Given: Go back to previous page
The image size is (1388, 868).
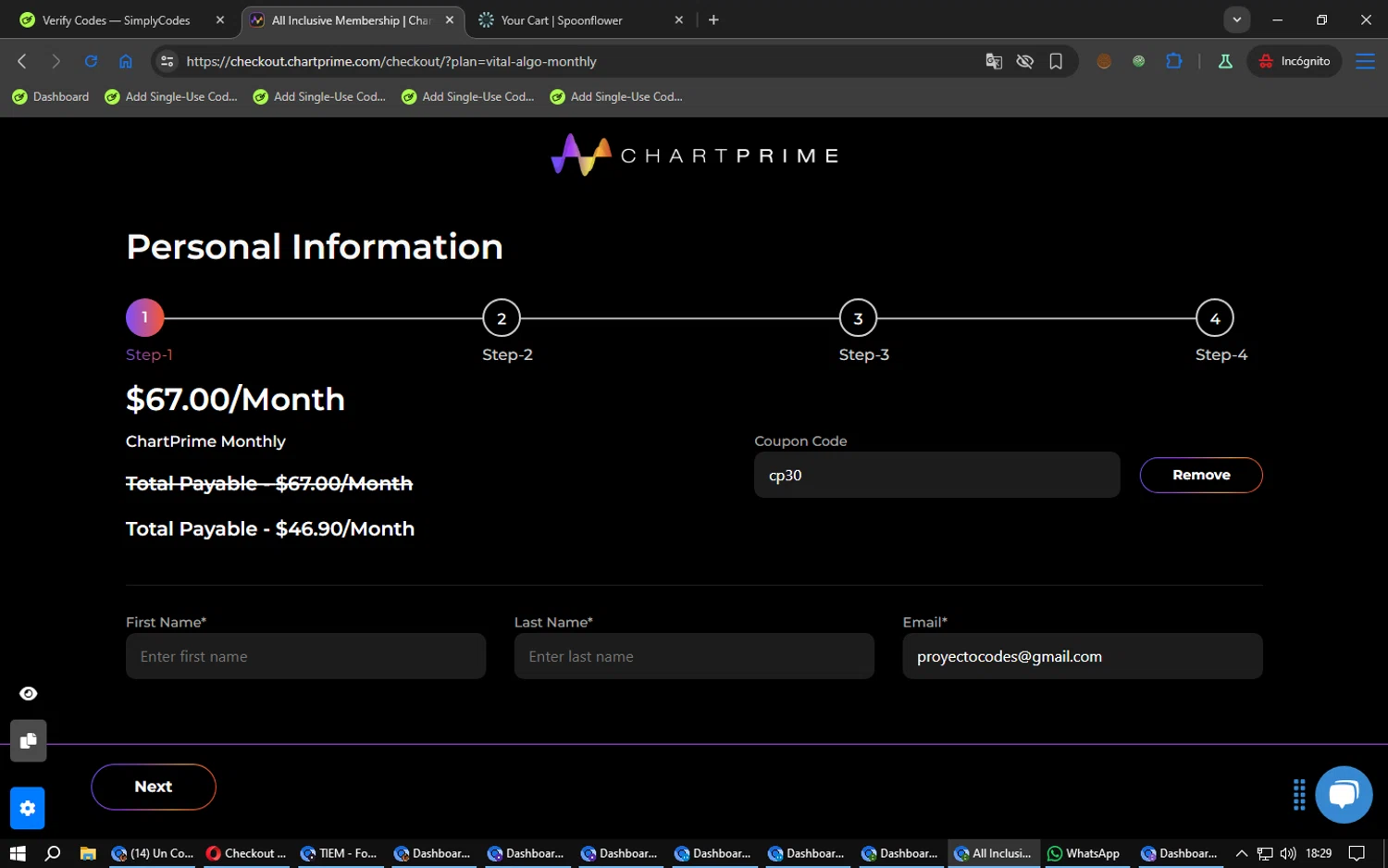Looking at the screenshot, I should point(22,61).
